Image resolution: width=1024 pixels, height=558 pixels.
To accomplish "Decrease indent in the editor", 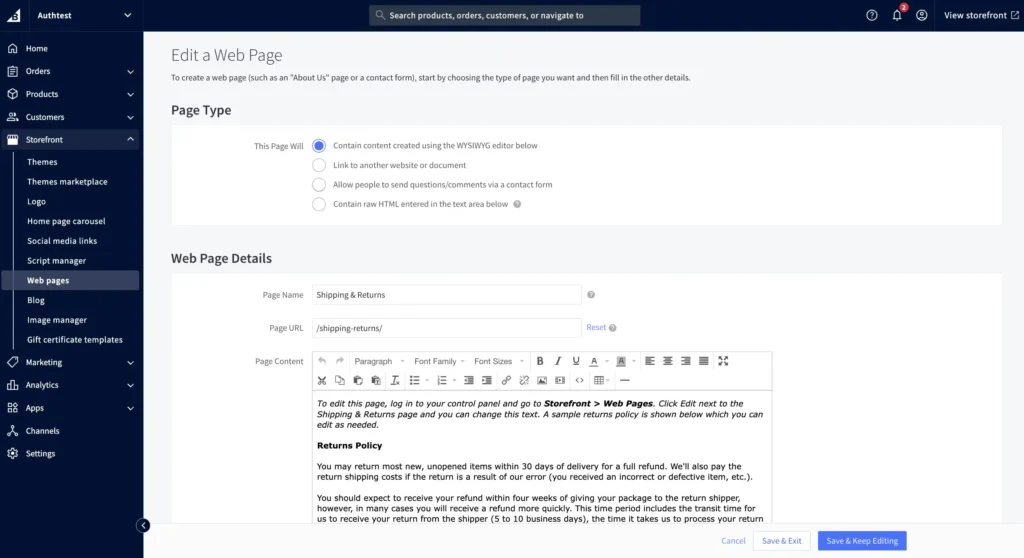I will click(x=469, y=380).
